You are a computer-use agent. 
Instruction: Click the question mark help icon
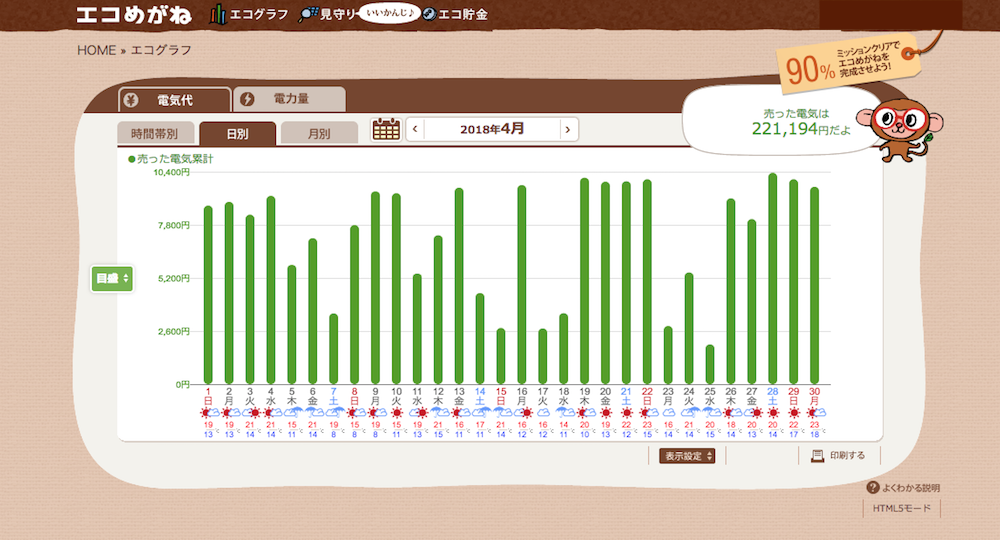tap(873, 488)
